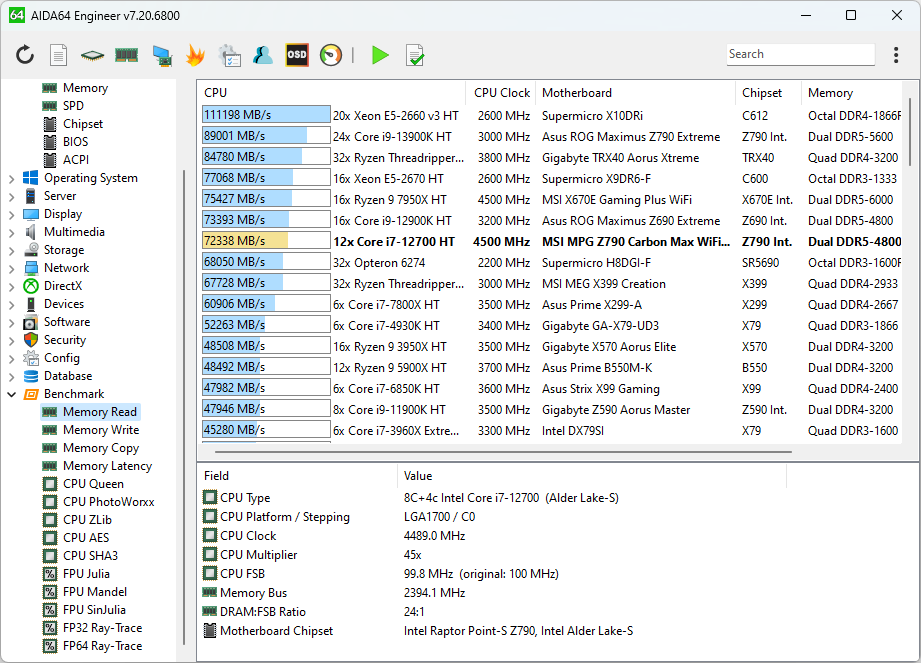Click the memory module toolbar icon
The height and width of the screenshot is (663, 921).
point(126,55)
